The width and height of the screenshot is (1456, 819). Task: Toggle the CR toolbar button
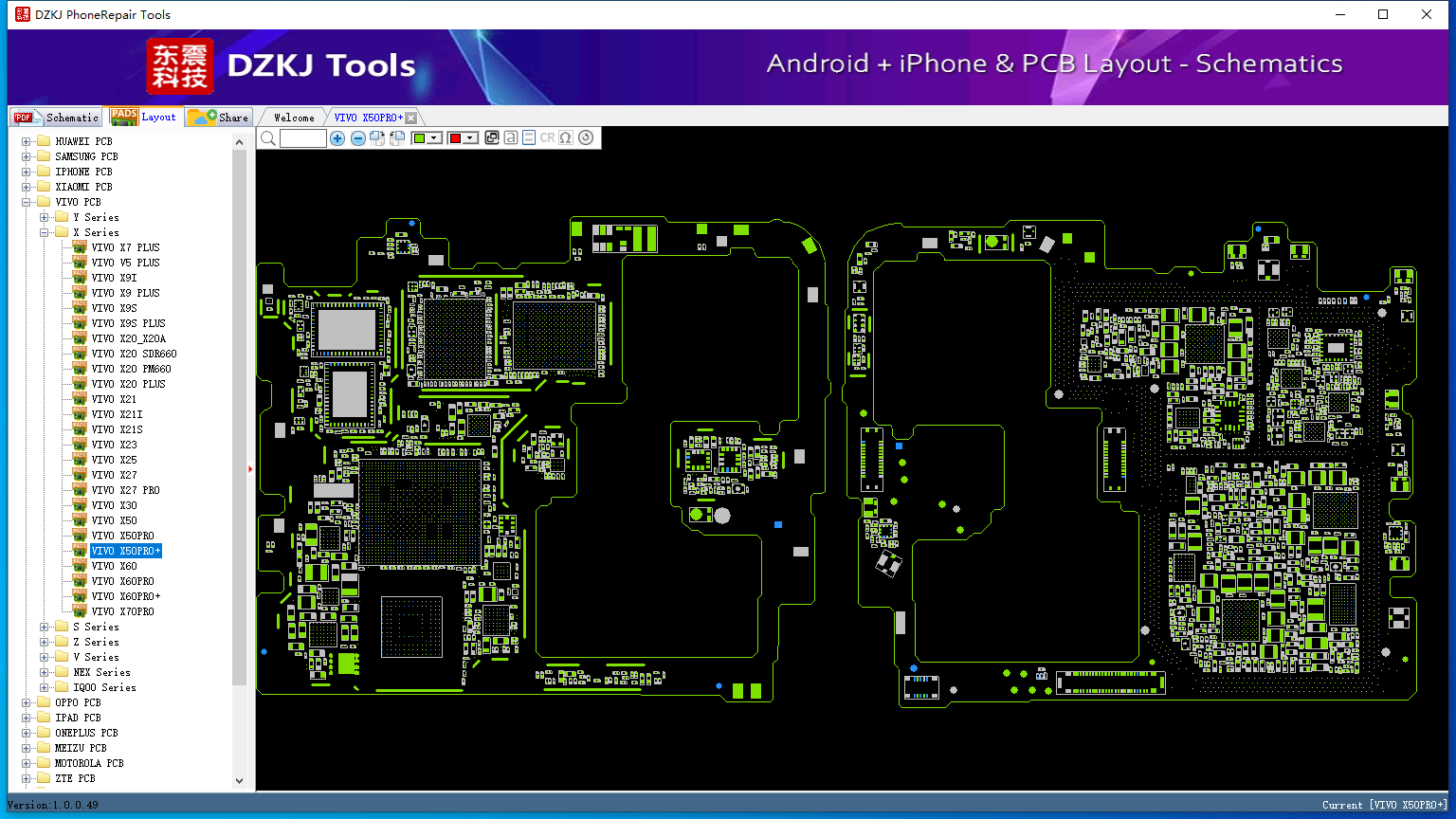(547, 138)
